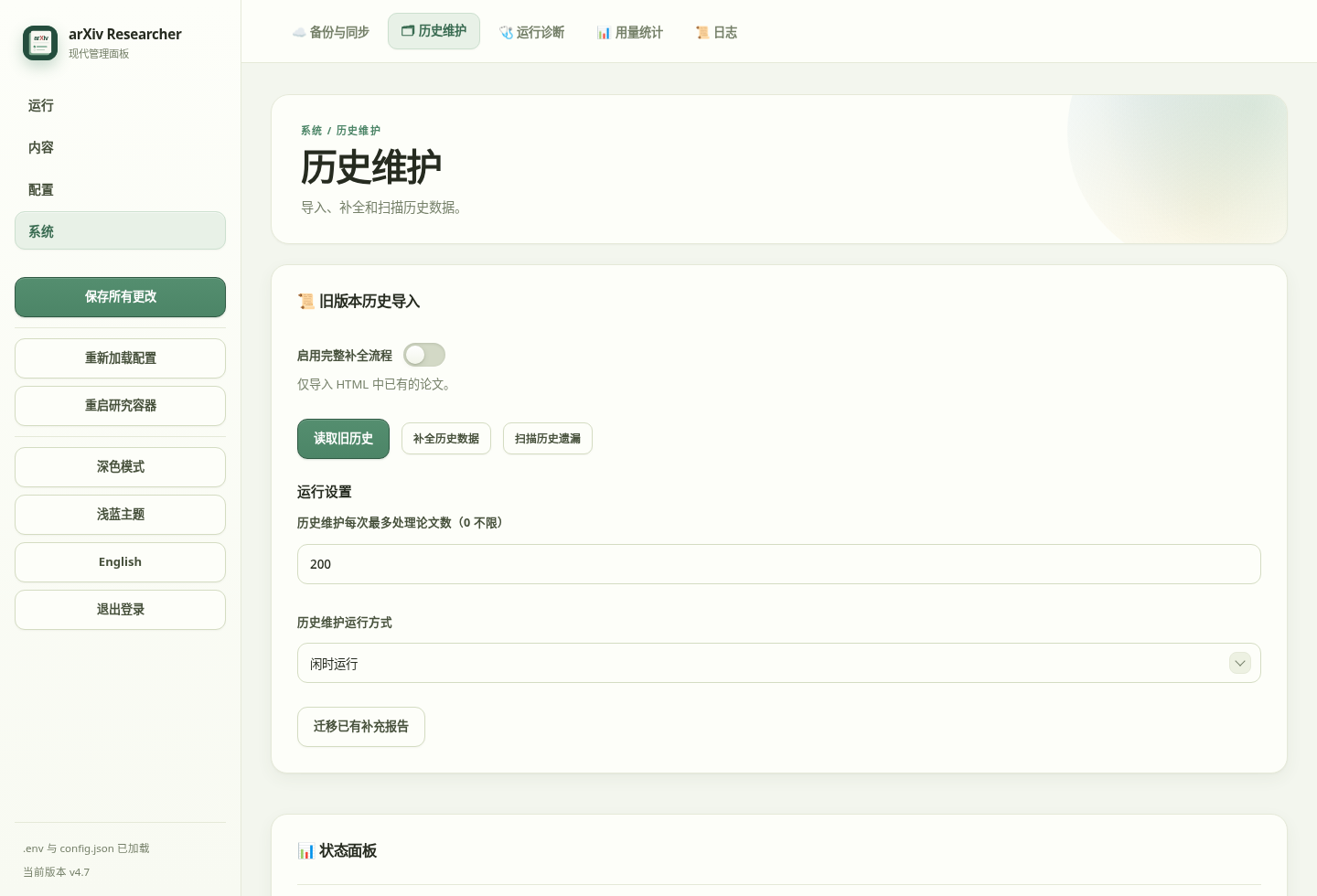Go to the 运行诊断 tab
Image resolution: width=1317 pixels, height=896 pixels.
pos(531,32)
